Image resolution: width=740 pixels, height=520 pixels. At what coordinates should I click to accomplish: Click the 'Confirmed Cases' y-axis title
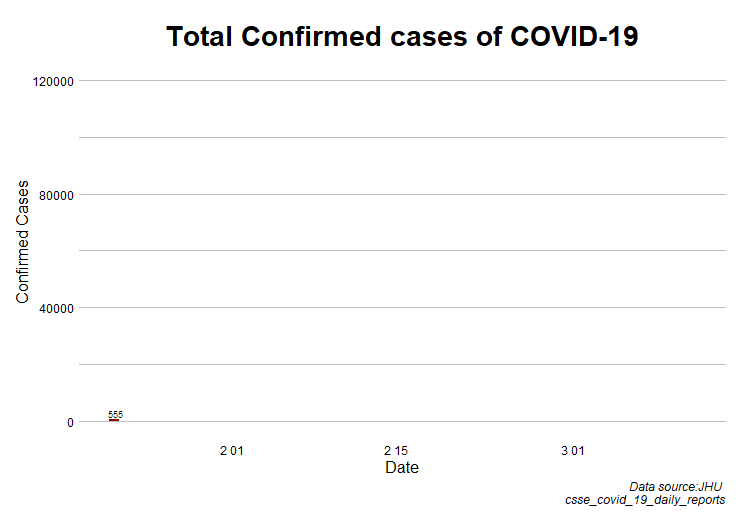point(23,243)
